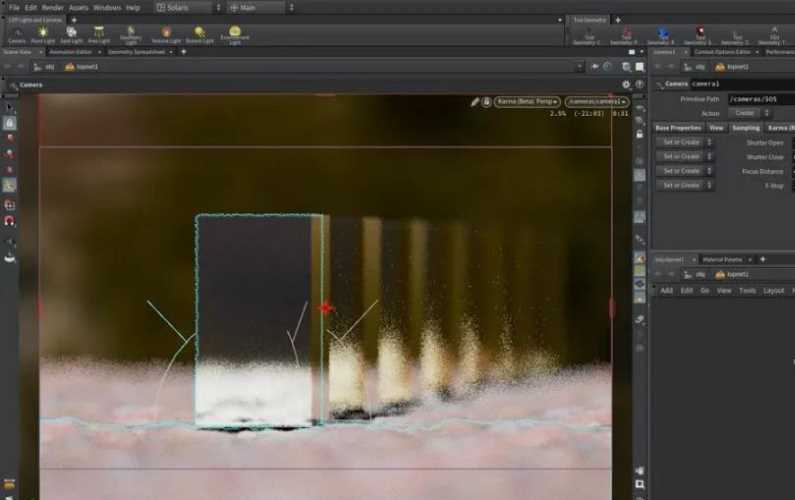This screenshot has width=795, height=500.
Task: Open the Add menu in the network editor
Action: coord(666,291)
